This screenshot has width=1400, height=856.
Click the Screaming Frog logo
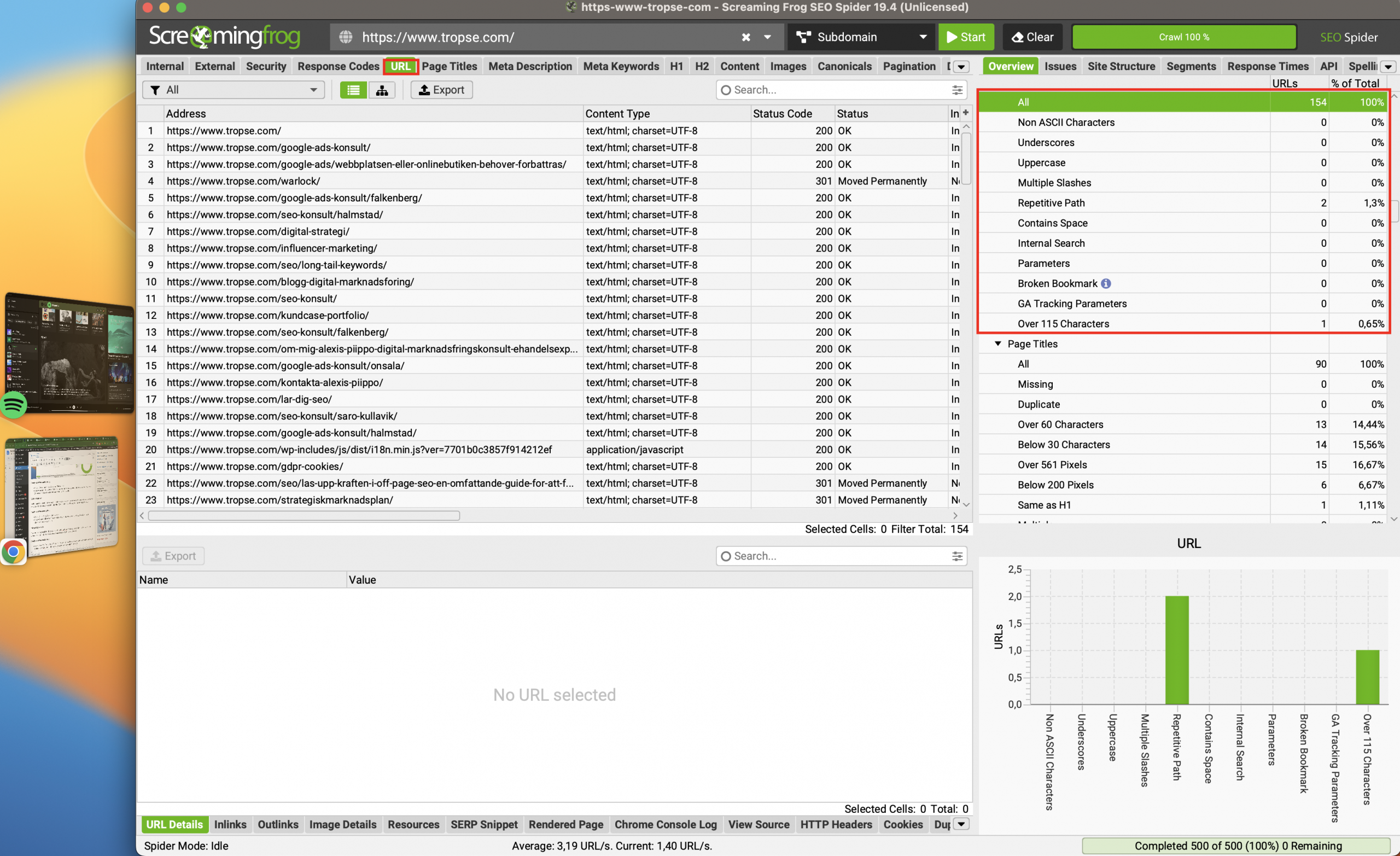click(224, 37)
